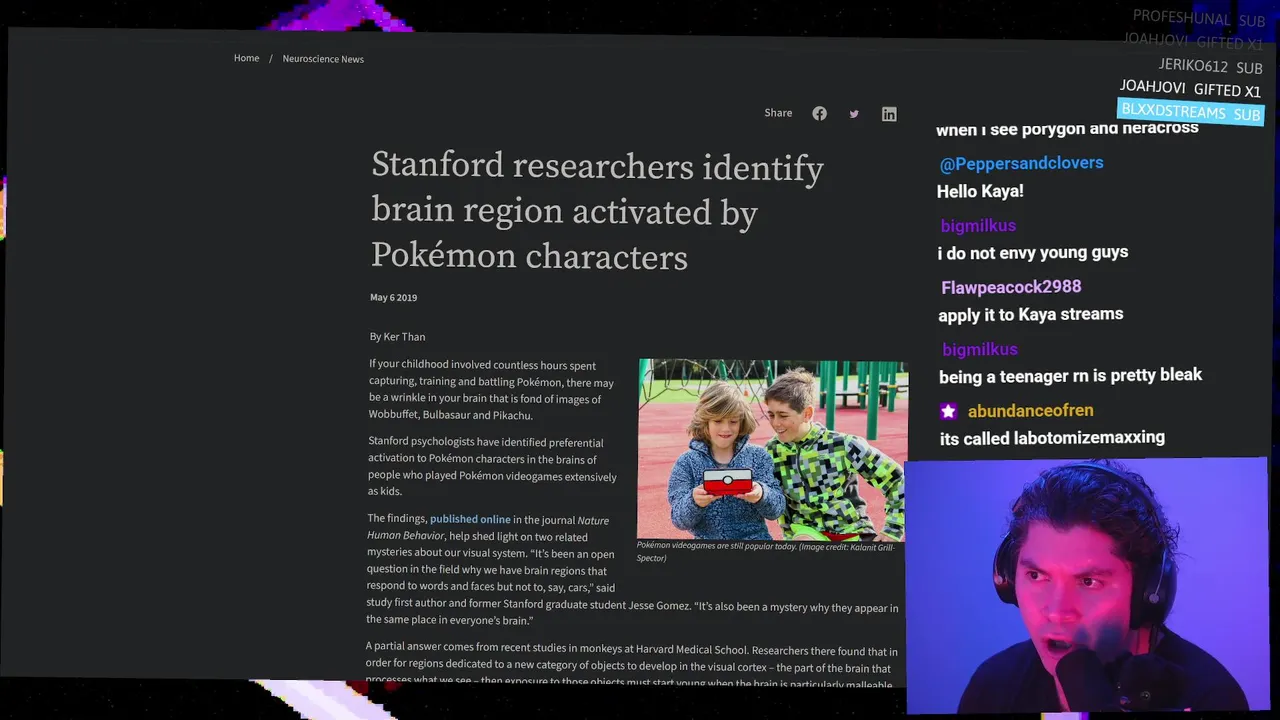
Task: Click the streamer webcam feed
Action: click(x=1086, y=585)
